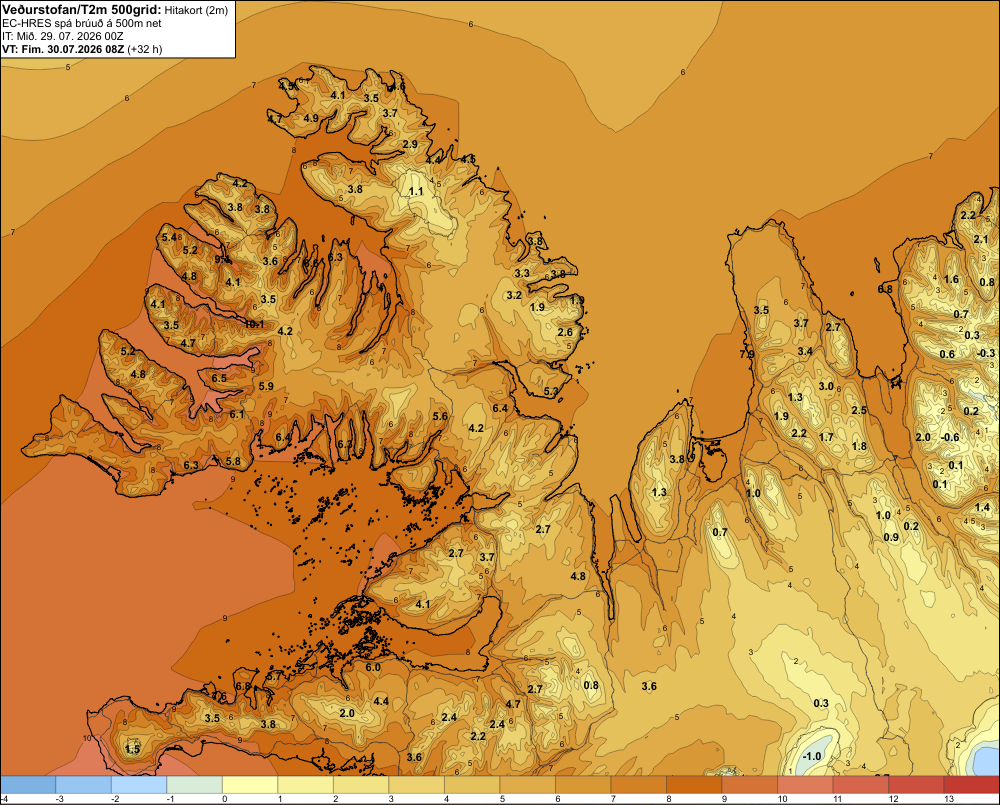Screen dimensions: 1000x805
Task: Click the '1.6' temperature value on the map
Action: 951,279
